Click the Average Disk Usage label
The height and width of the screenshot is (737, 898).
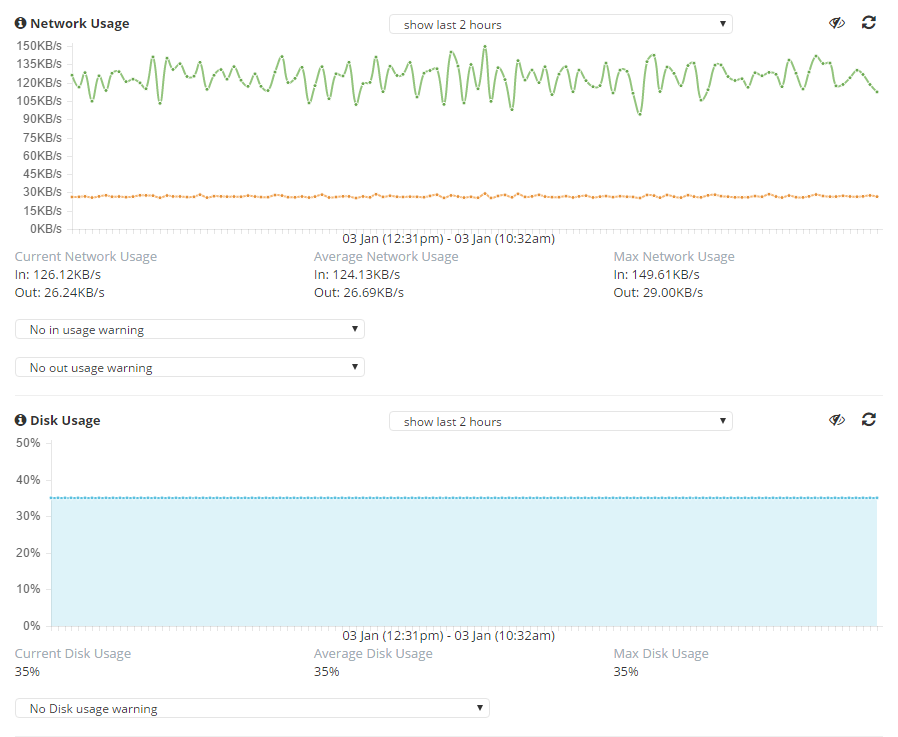pyautogui.click(x=373, y=653)
